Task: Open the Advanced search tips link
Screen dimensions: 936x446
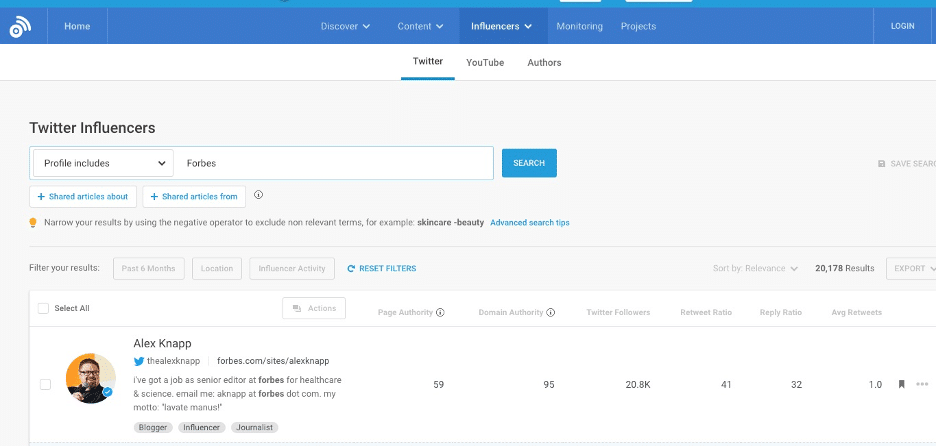Action: click(530, 222)
